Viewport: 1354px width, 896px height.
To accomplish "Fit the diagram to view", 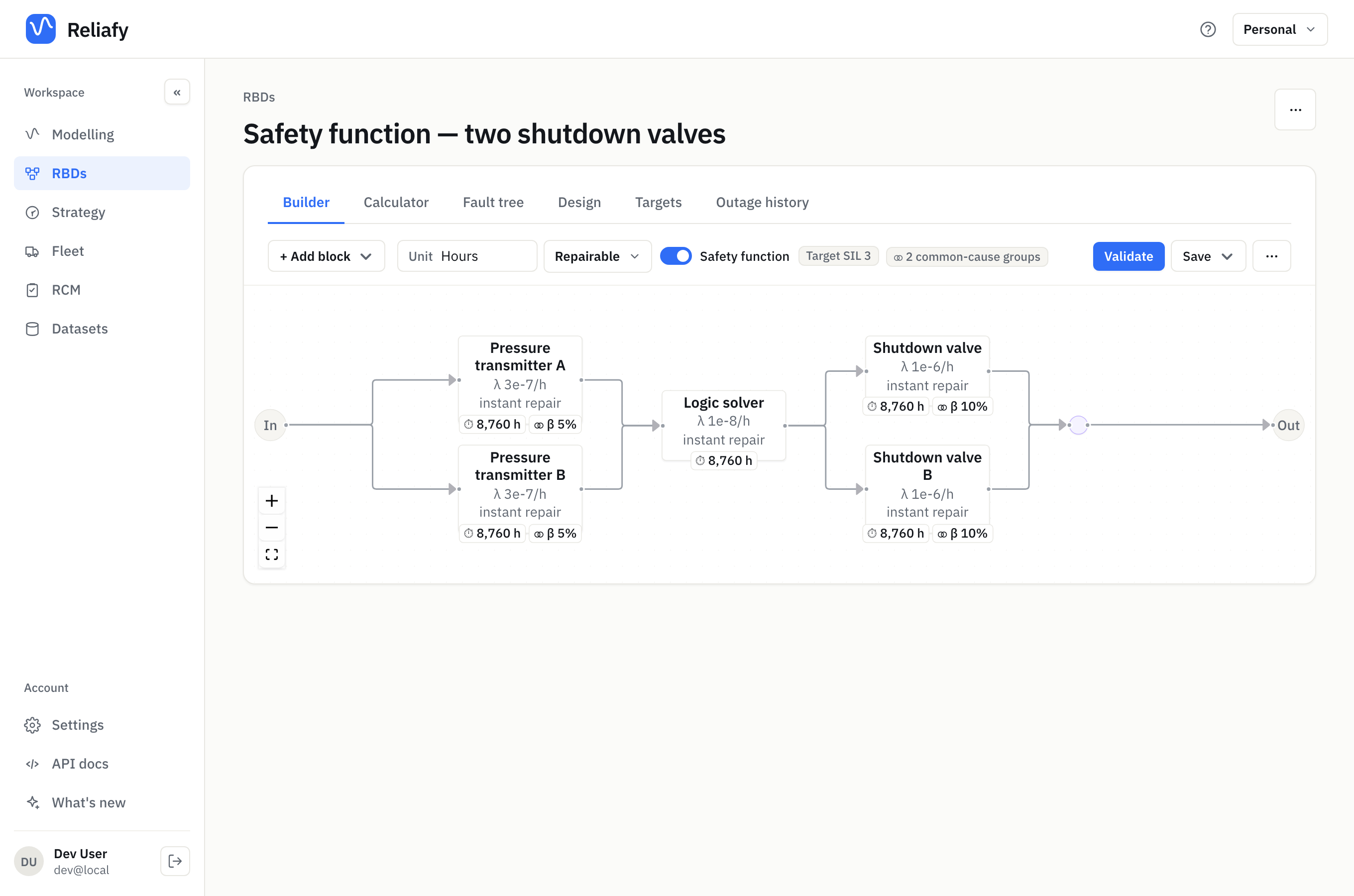I will (272, 555).
